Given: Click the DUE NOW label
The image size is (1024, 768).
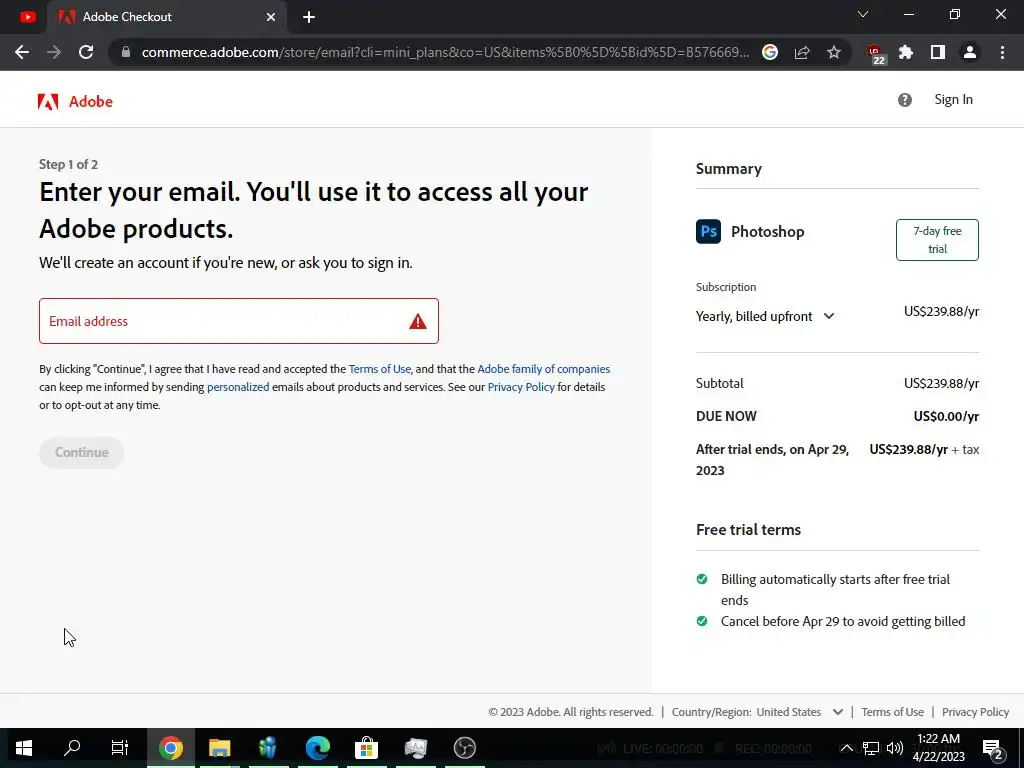Looking at the screenshot, I should pyautogui.click(x=726, y=417).
